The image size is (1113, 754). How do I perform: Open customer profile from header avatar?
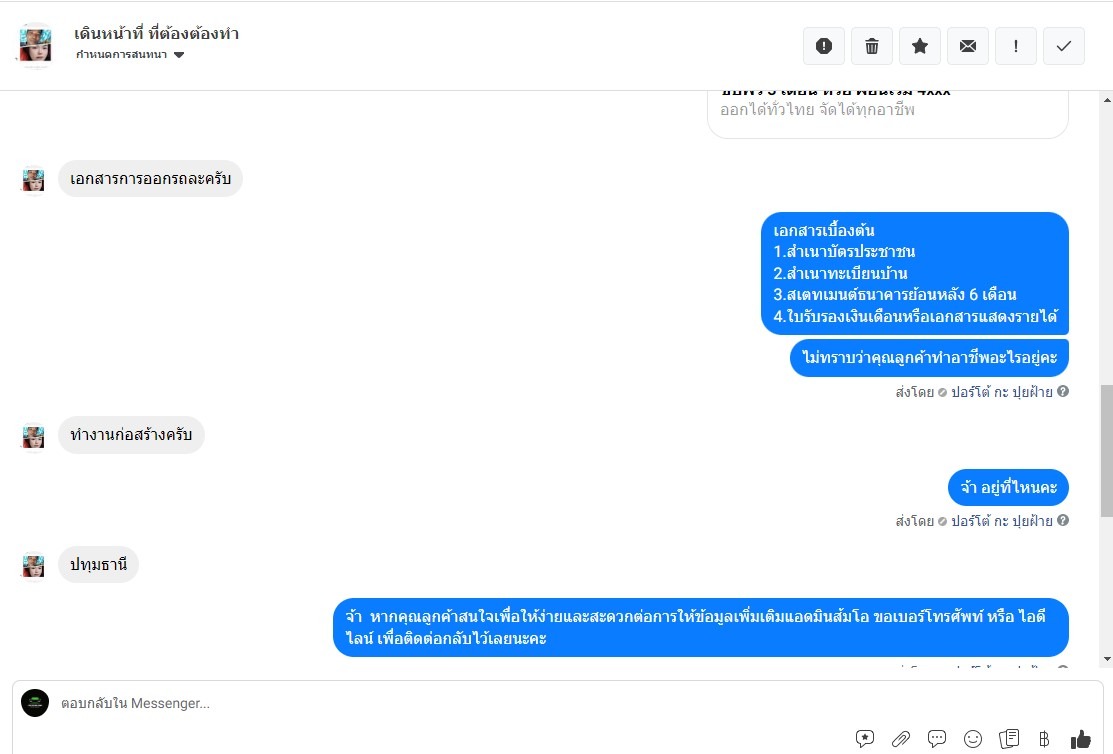click(x=35, y=45)
